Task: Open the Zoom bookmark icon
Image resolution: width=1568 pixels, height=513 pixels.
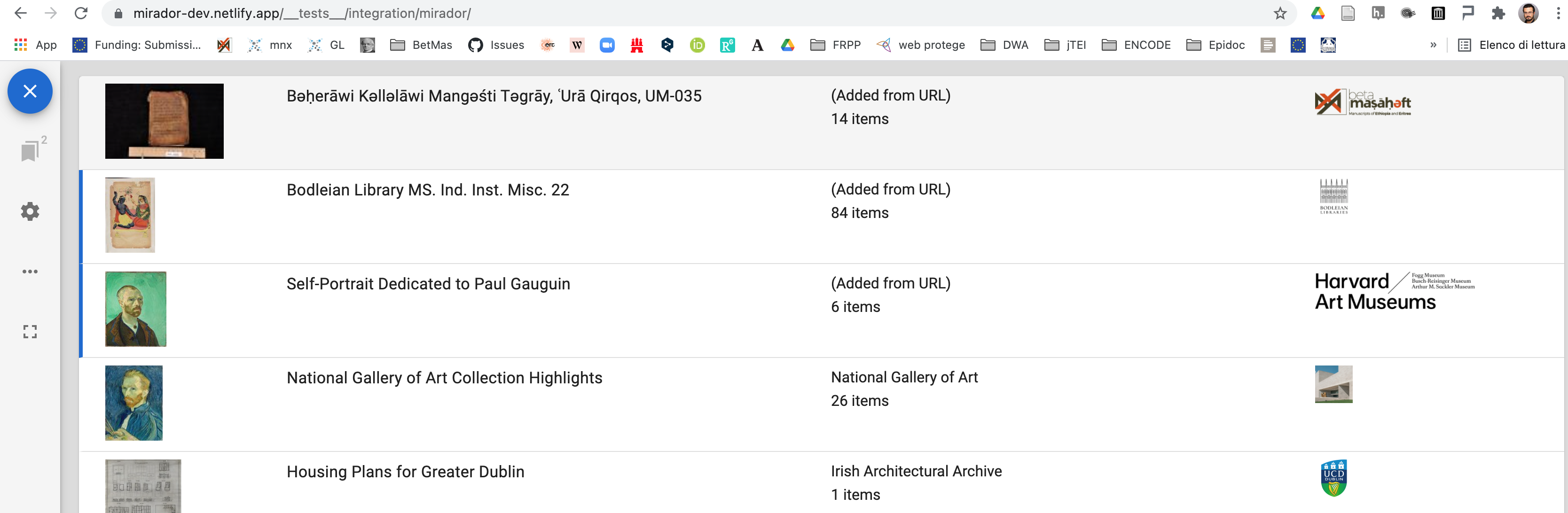Action: coord(607,45)
